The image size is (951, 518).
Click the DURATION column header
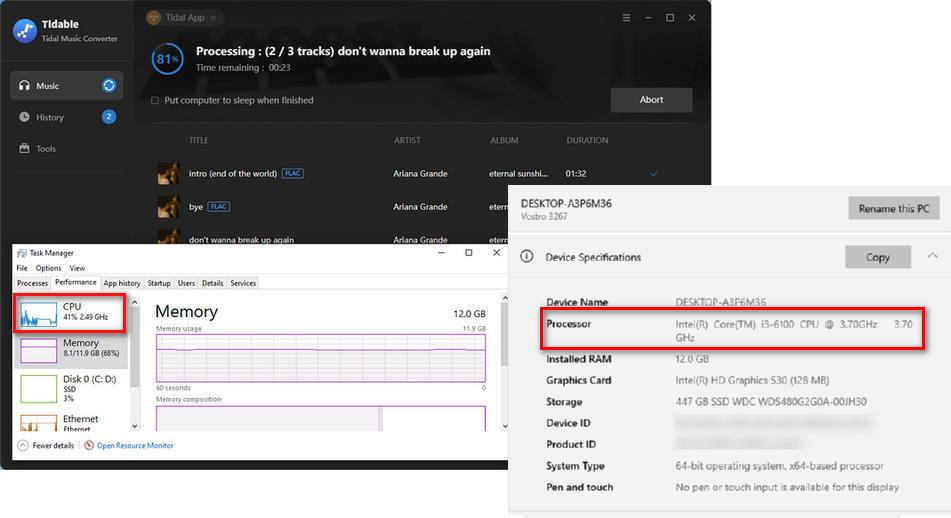point(587,140)
